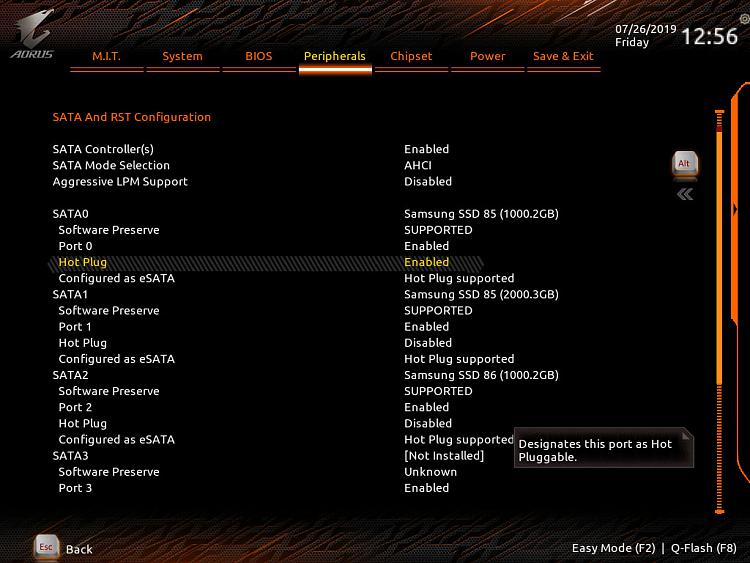Click Easy Mode (F2) button

(613, 548)
